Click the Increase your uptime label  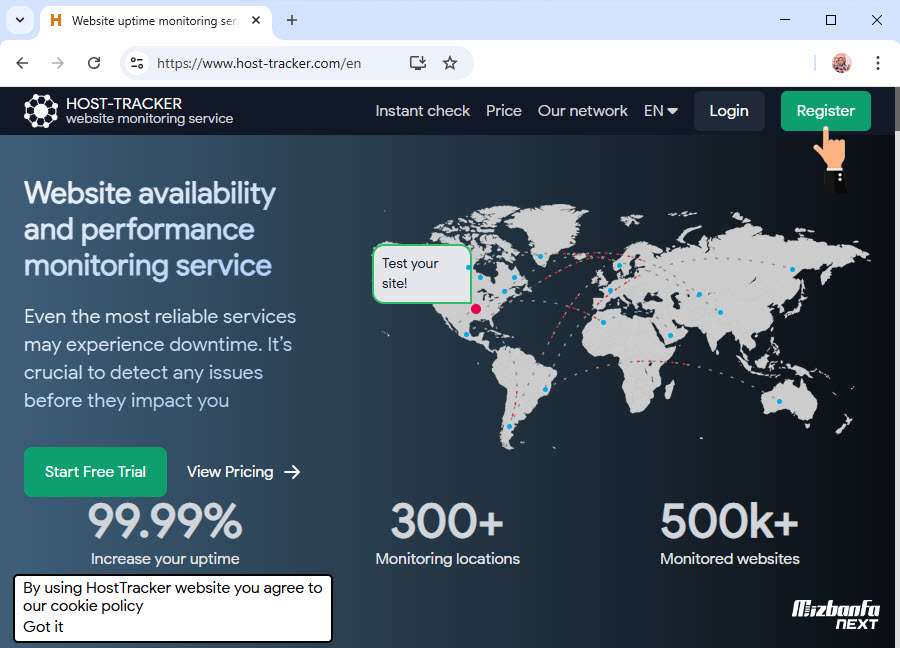165,559
